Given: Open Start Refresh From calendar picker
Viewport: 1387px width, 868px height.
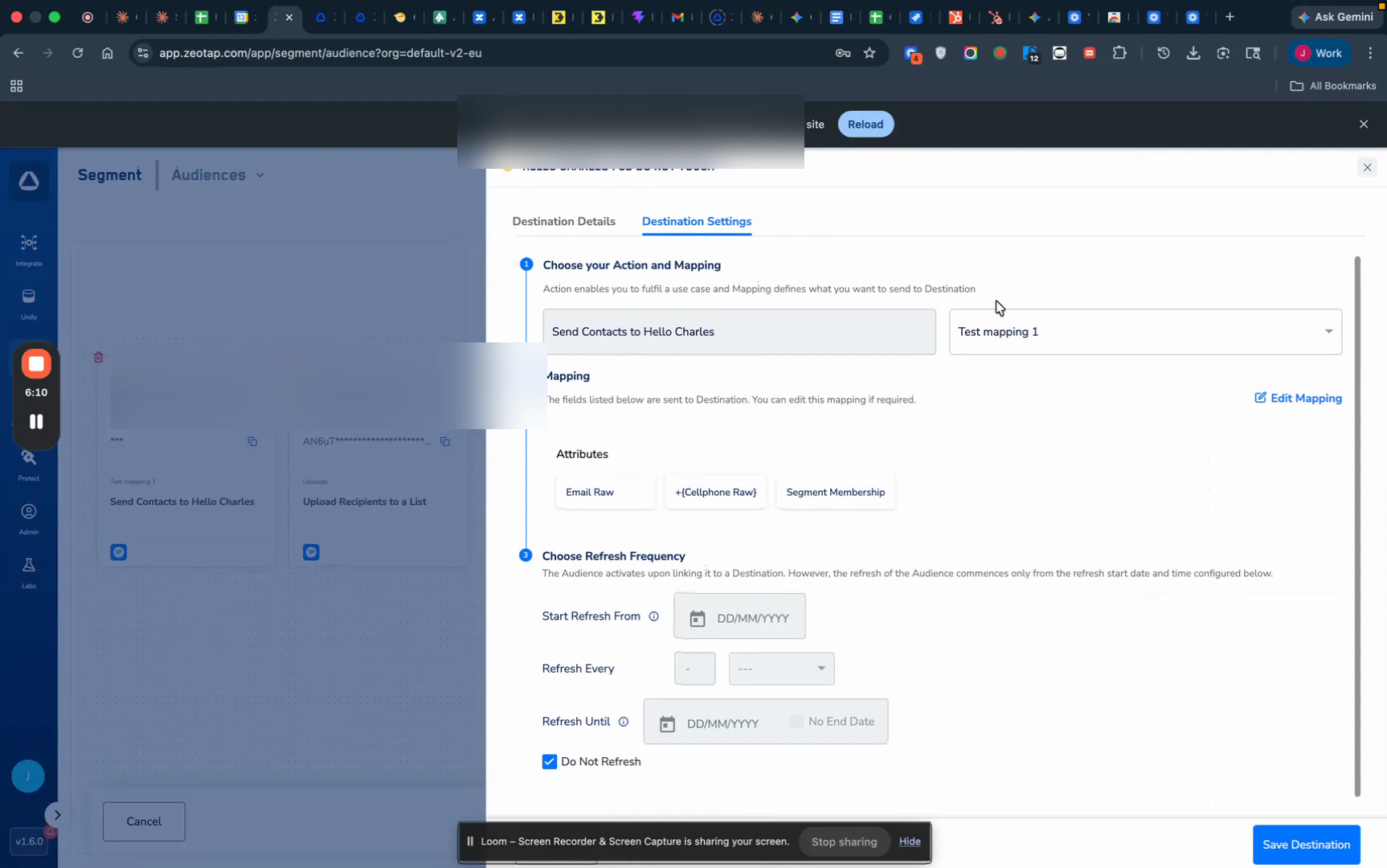Looking at the screenshot, I should click(x=698, y=618).
